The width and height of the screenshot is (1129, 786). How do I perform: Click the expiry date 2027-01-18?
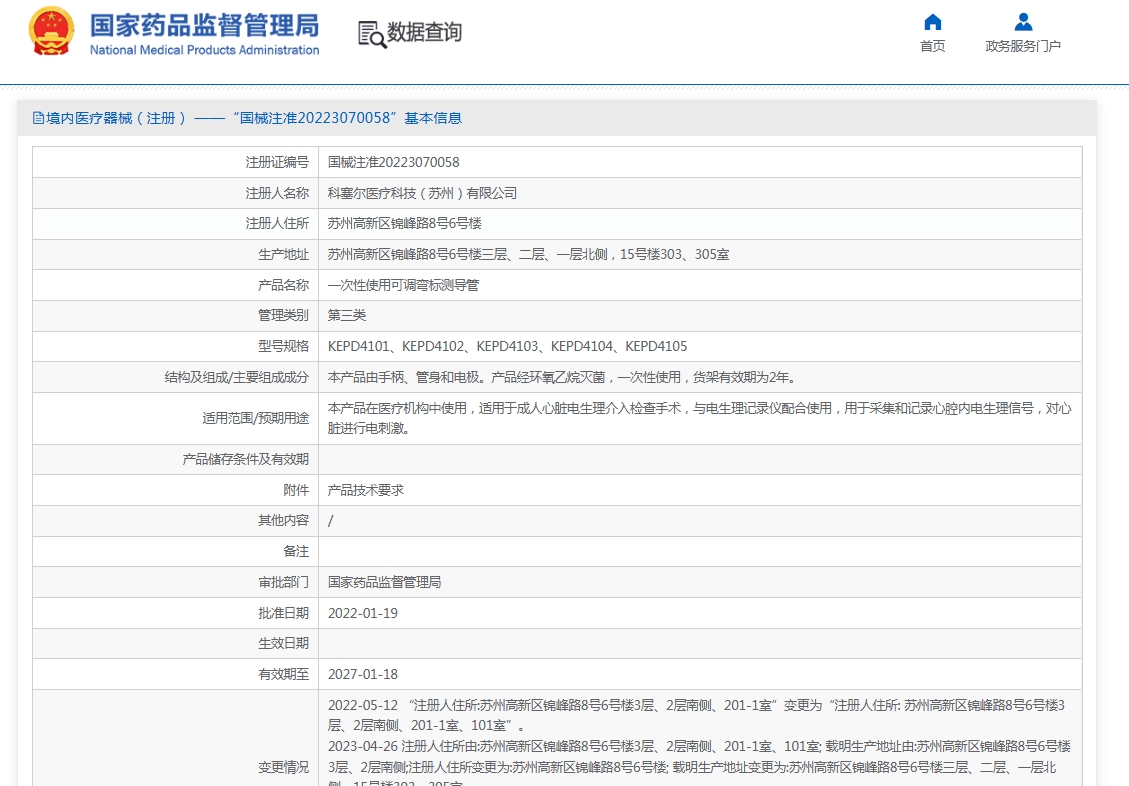pyautogui.click(x=363, y=674)
